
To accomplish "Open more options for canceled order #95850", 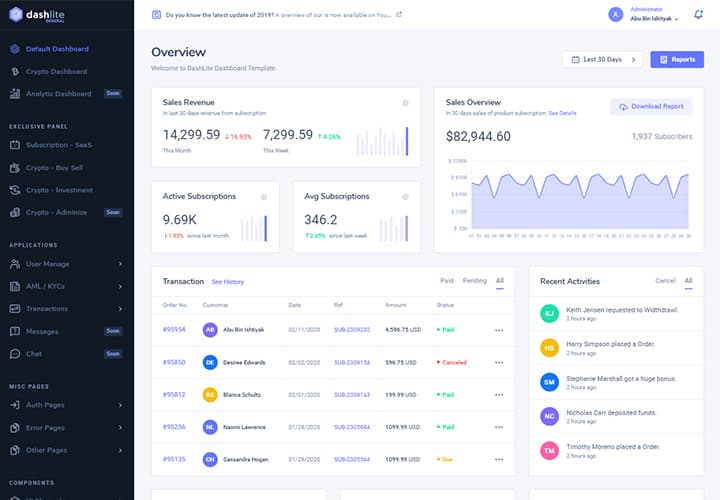I will click(499, 361).
